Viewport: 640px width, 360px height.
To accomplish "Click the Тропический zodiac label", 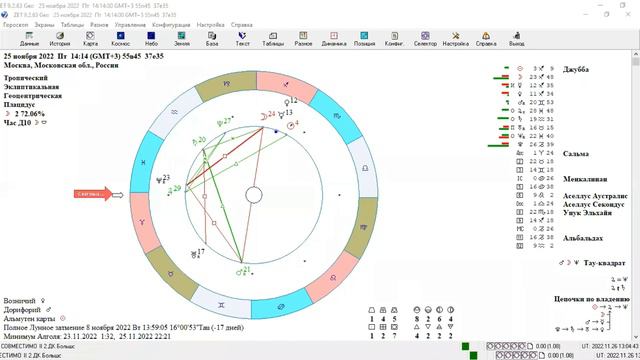I will click(26, 78).
